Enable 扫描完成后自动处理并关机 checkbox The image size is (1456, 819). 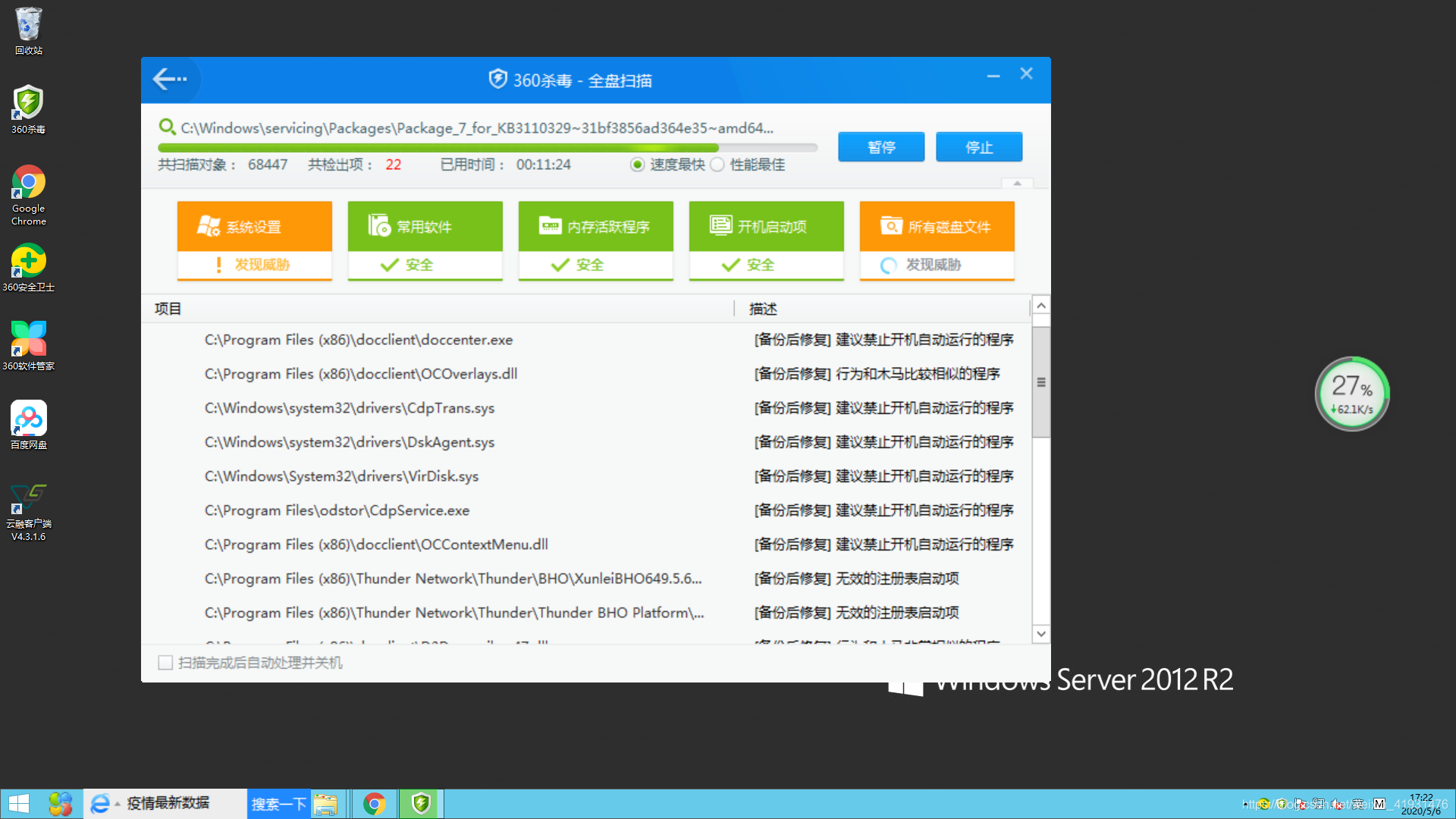point(165,663)
